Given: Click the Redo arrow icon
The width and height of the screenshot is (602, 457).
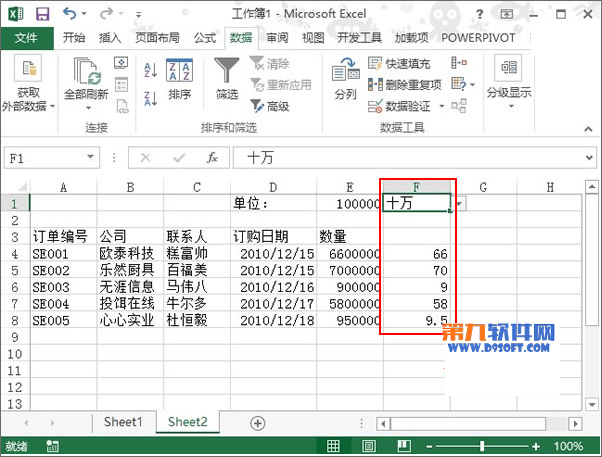Looking at the screenshot, I should (x=106, y=14).
